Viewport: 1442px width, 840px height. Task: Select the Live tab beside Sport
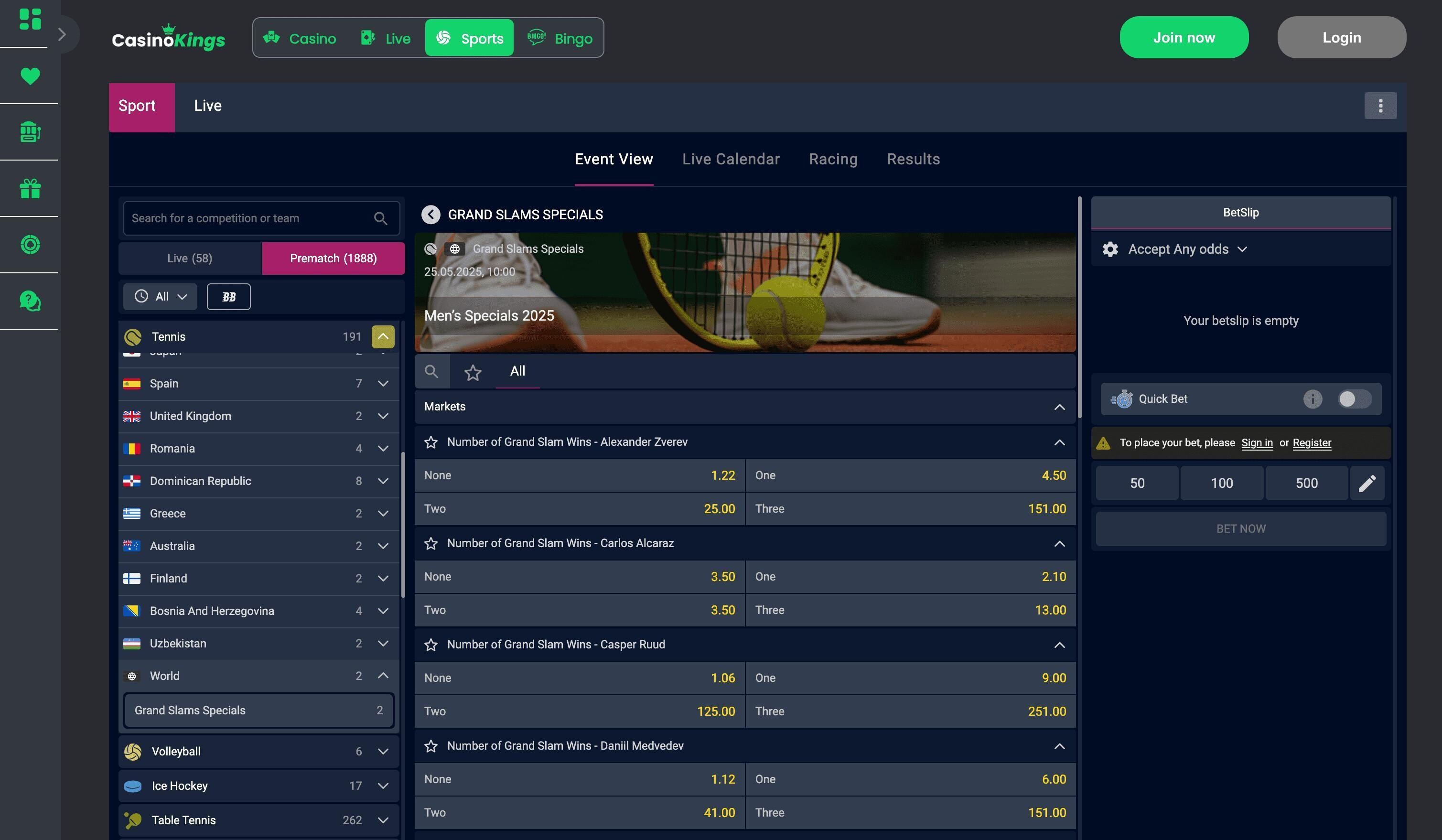208,106
